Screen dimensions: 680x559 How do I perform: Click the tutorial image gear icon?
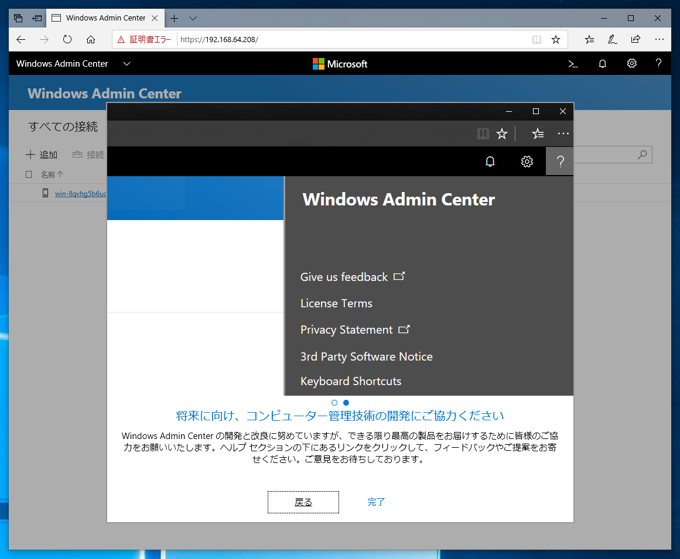526,162
